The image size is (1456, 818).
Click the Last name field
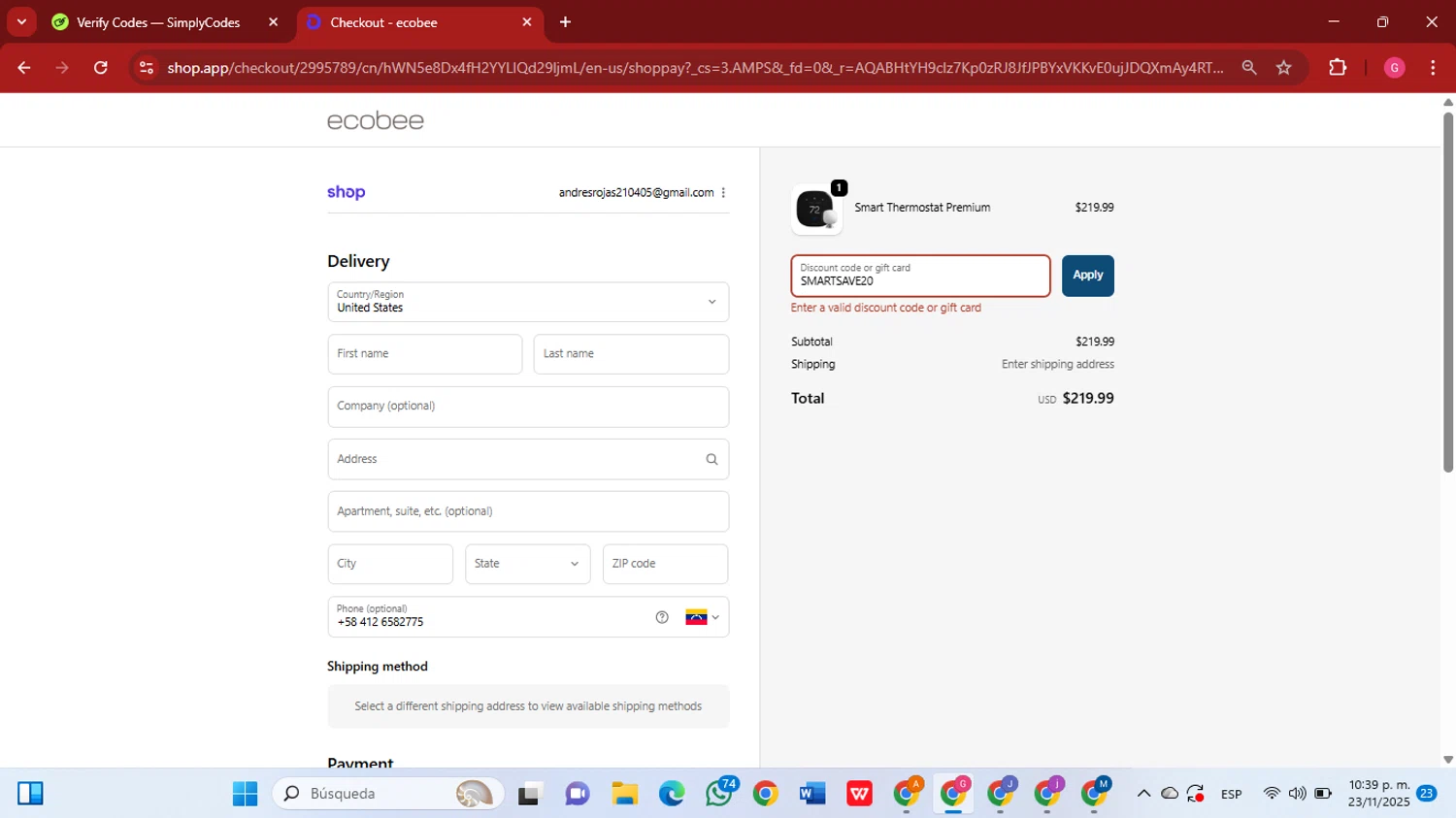click(x=631, y=354)
